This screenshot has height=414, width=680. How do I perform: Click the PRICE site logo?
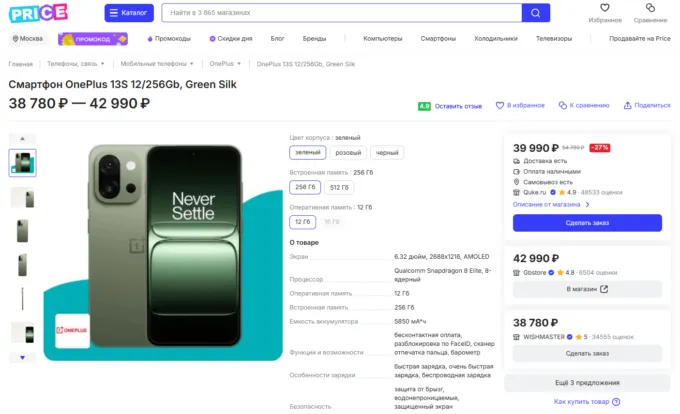[38, 13]
